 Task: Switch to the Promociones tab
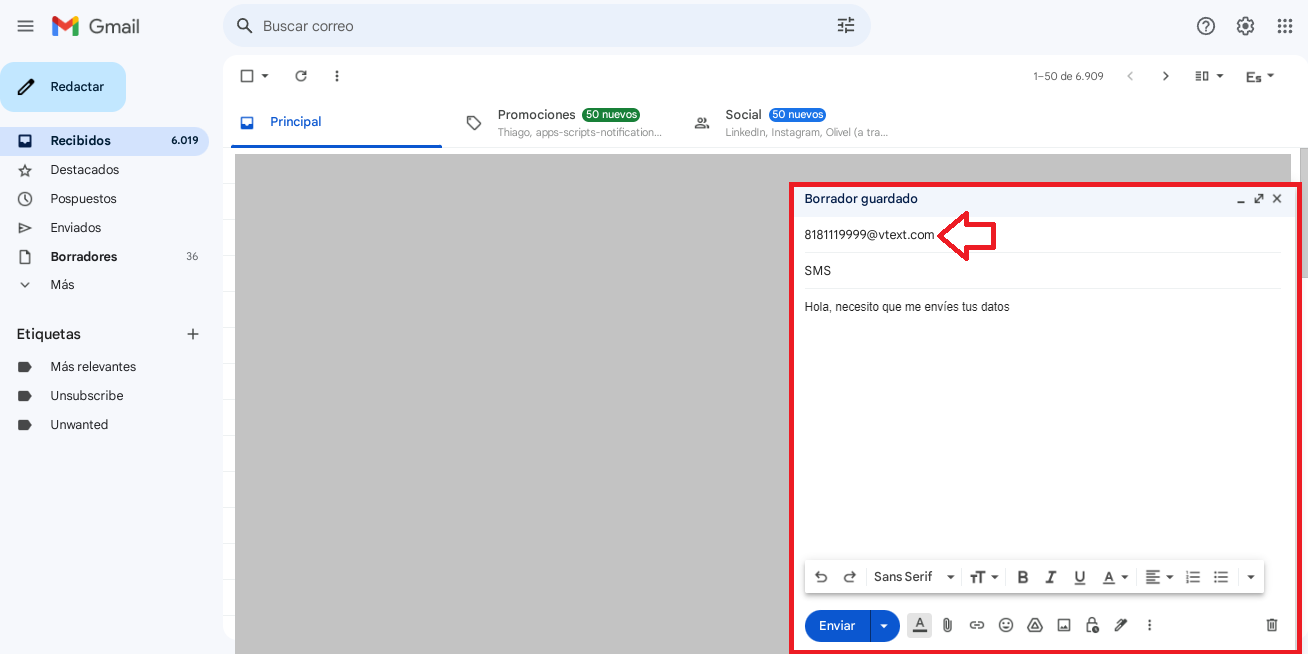coord(536,114)
